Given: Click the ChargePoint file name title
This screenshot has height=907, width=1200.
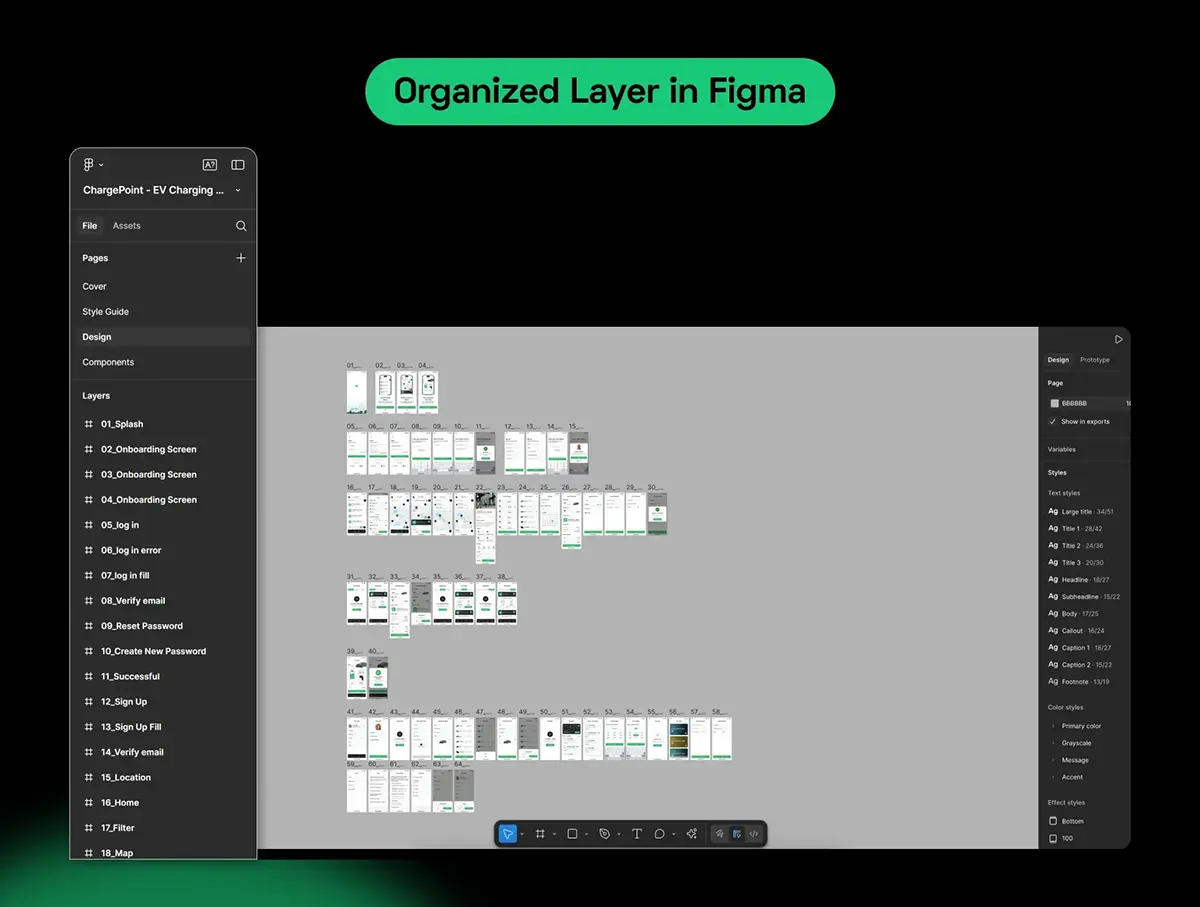Looking at the screenshot, I should point(154,190).
